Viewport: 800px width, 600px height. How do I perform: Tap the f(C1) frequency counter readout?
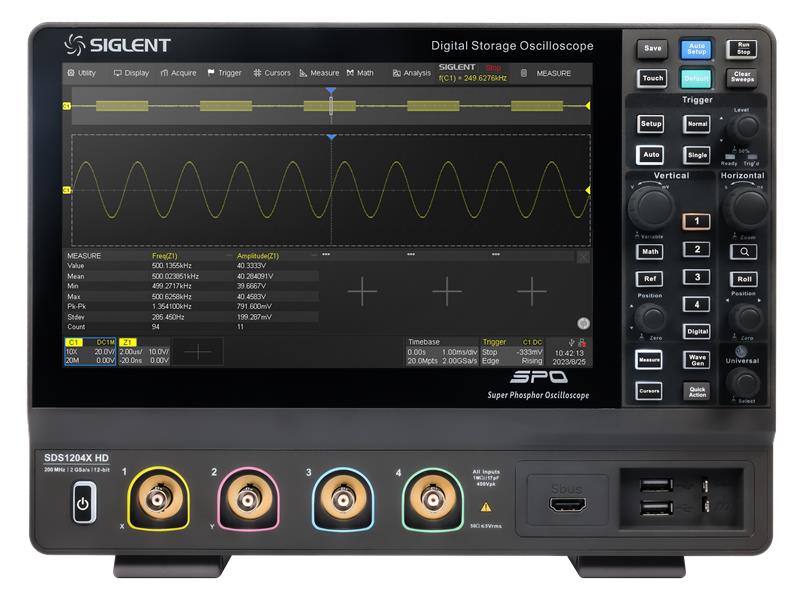point(473,78)
